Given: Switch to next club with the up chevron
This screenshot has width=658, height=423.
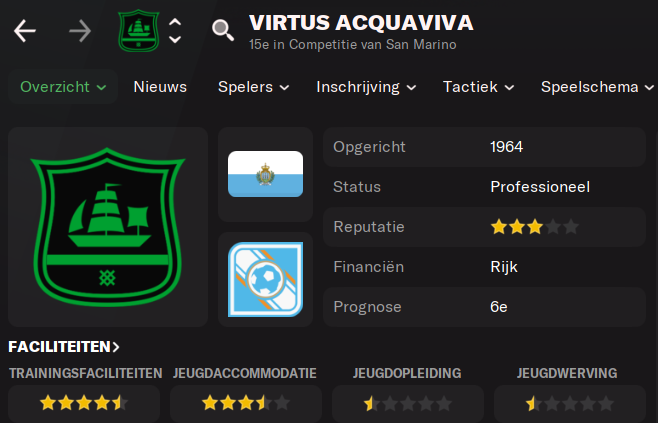Looking at the screenshot, I should click(x=175, y=22).
